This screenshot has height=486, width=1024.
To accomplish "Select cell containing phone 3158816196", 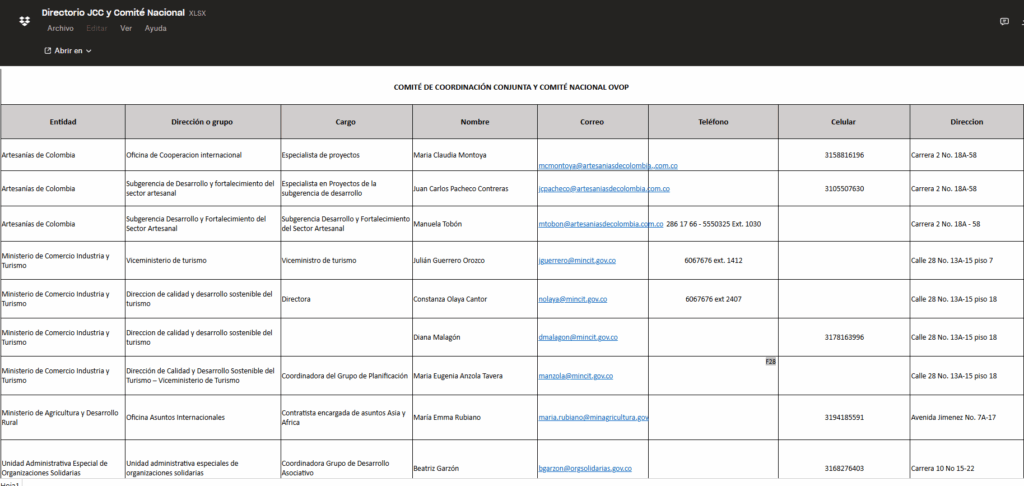I will click(843, 155).
